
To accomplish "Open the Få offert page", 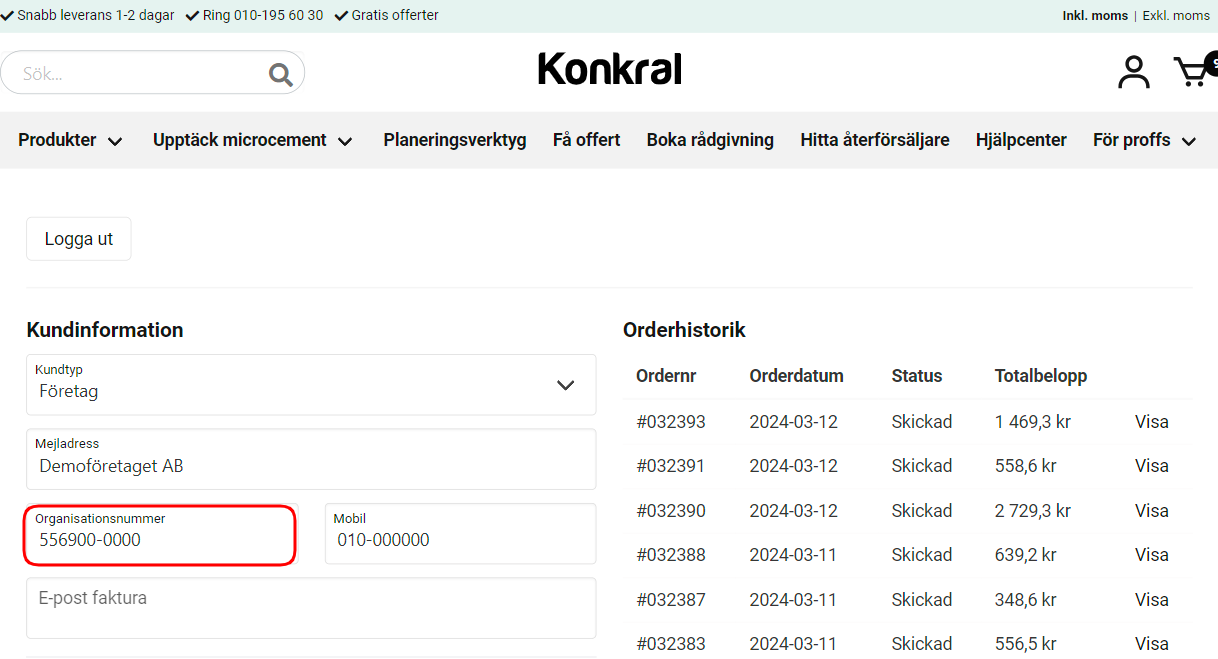I will [x=587, y=140].
